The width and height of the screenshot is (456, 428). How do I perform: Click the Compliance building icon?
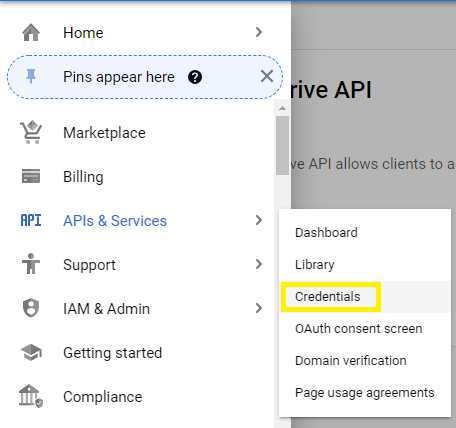click(x=31, y=396)
